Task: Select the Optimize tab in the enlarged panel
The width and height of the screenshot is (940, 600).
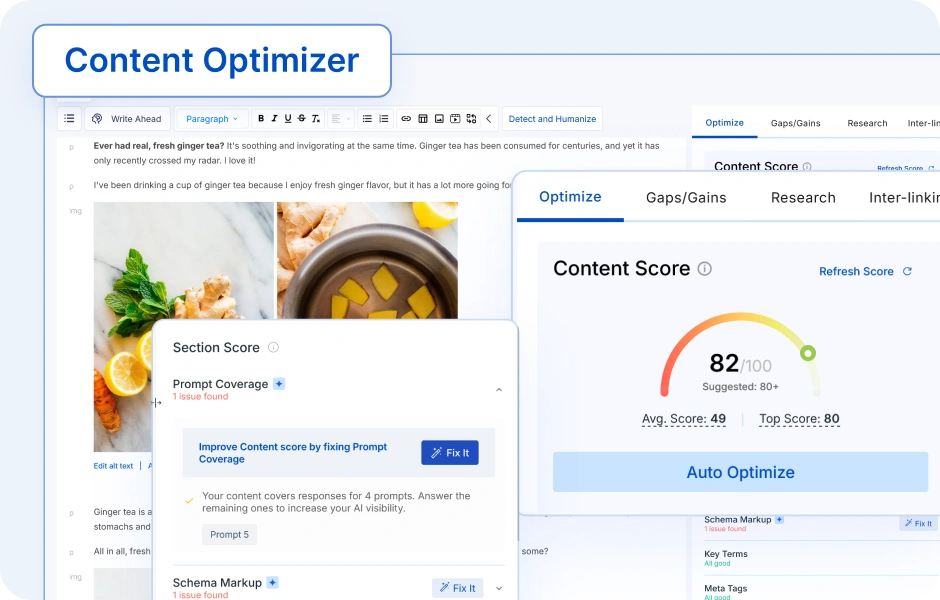Action: [570, 197]
